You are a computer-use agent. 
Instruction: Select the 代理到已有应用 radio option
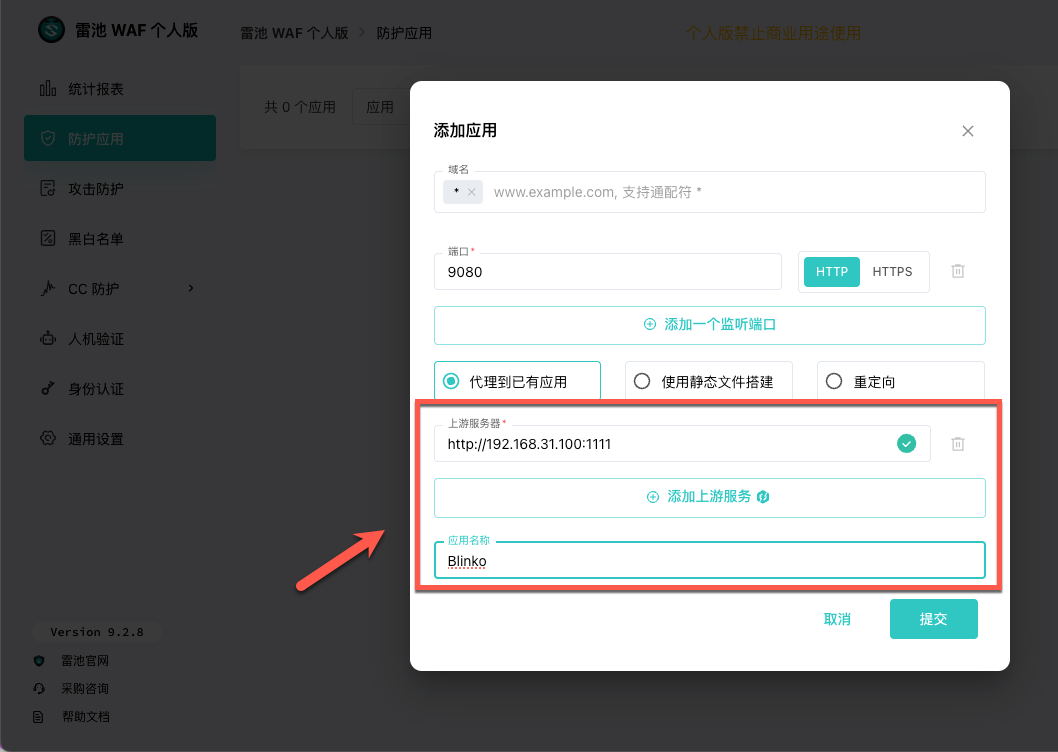tap(518, 381)
